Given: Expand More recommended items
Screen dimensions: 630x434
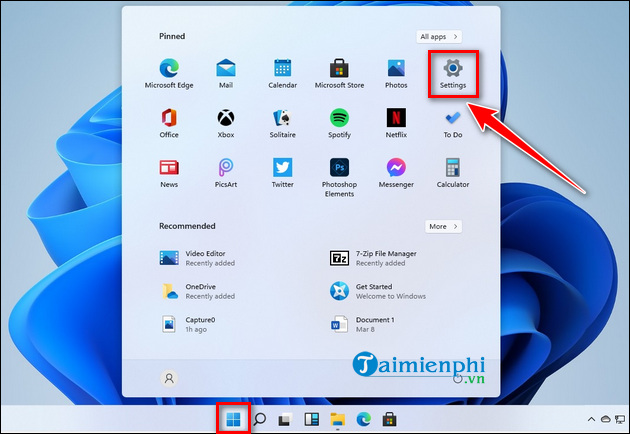Looking at the screenshot, I should (444, 226).
